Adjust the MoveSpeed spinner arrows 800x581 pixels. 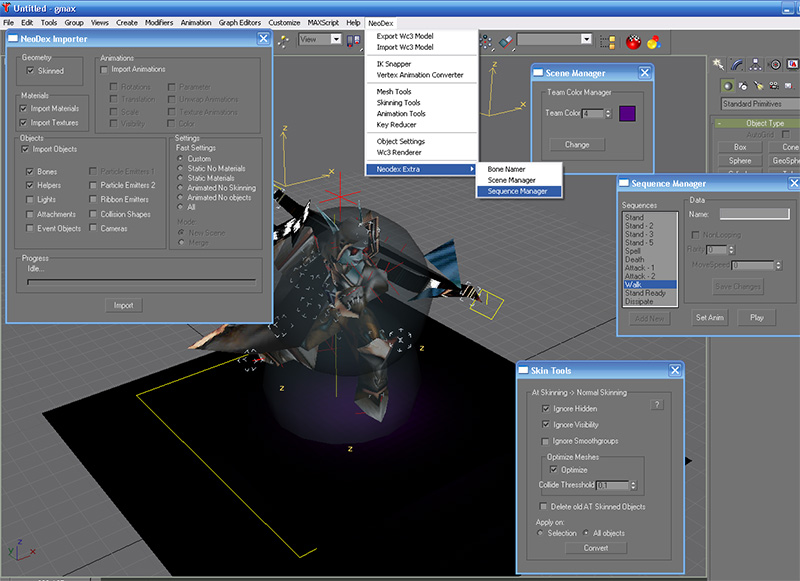pos(779,265)
